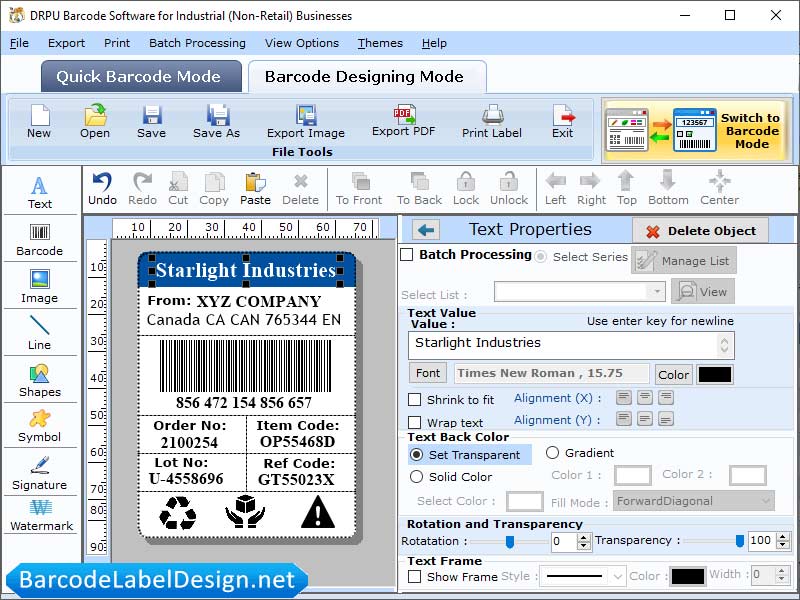Viewport: 800px width, 600px height.
Task: Enable the Batch Processing checkbox
Action: [x=407, y=255]
